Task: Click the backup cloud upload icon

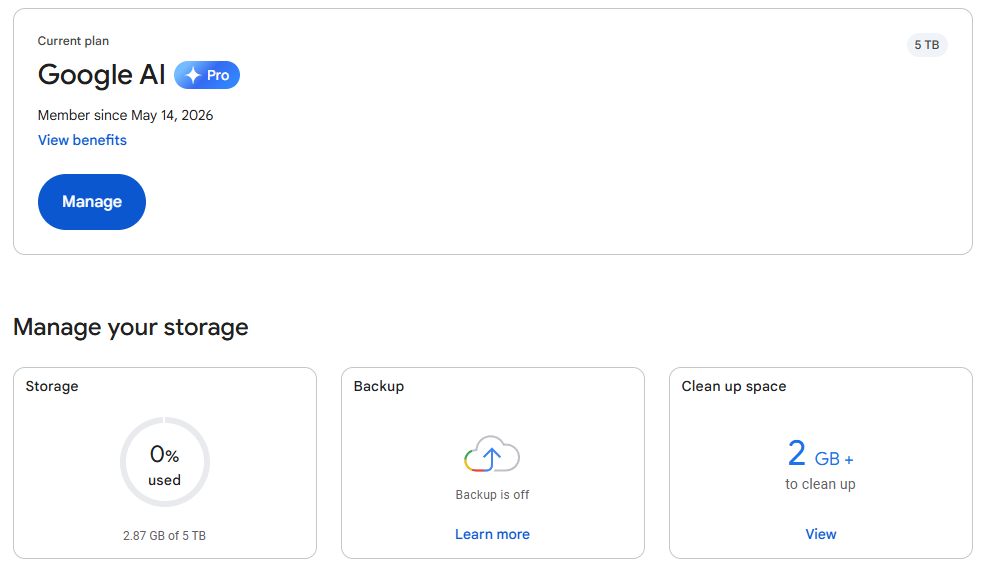Action: [492, 454]
